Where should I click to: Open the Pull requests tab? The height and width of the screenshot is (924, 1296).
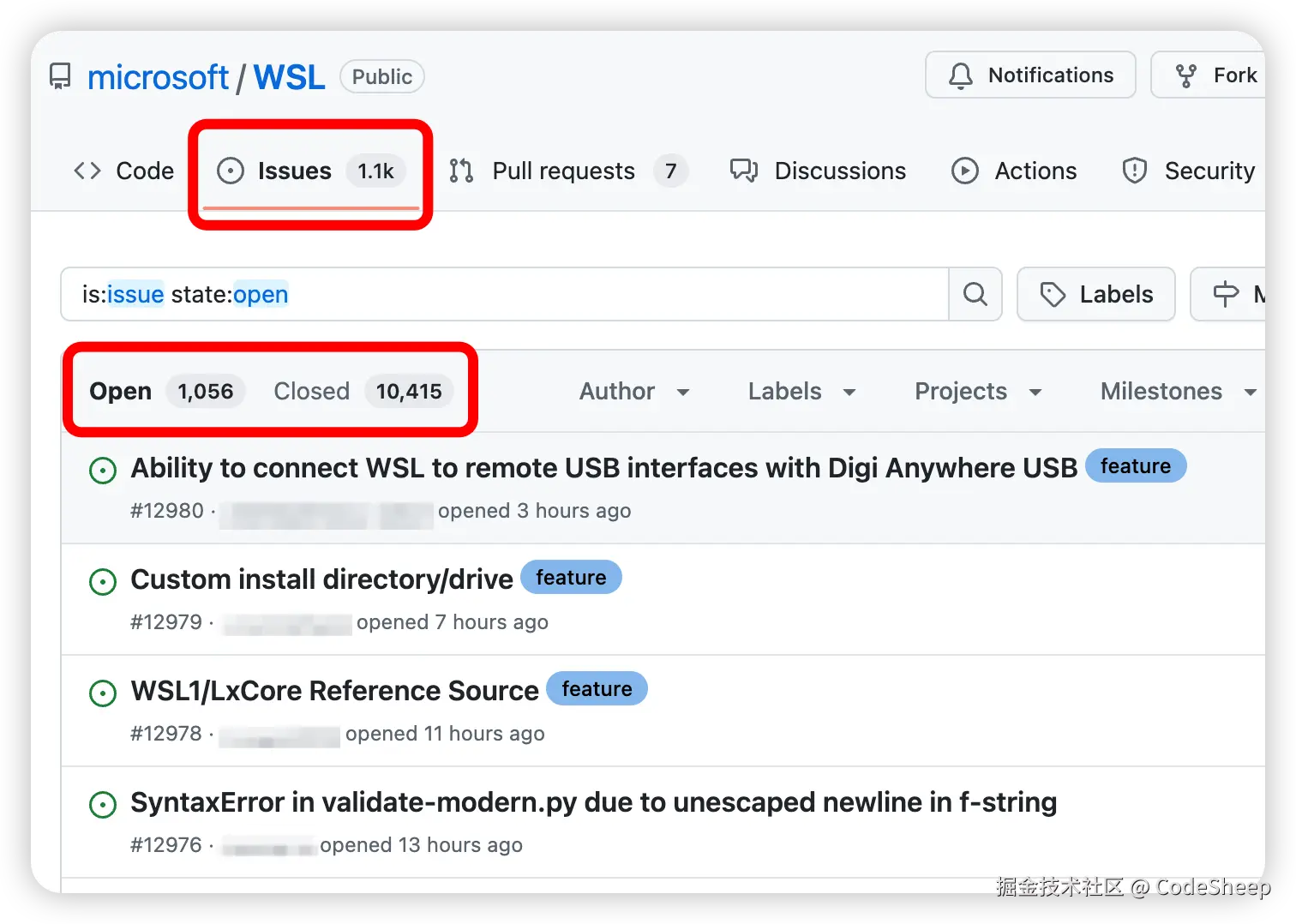tap(567, 171)
